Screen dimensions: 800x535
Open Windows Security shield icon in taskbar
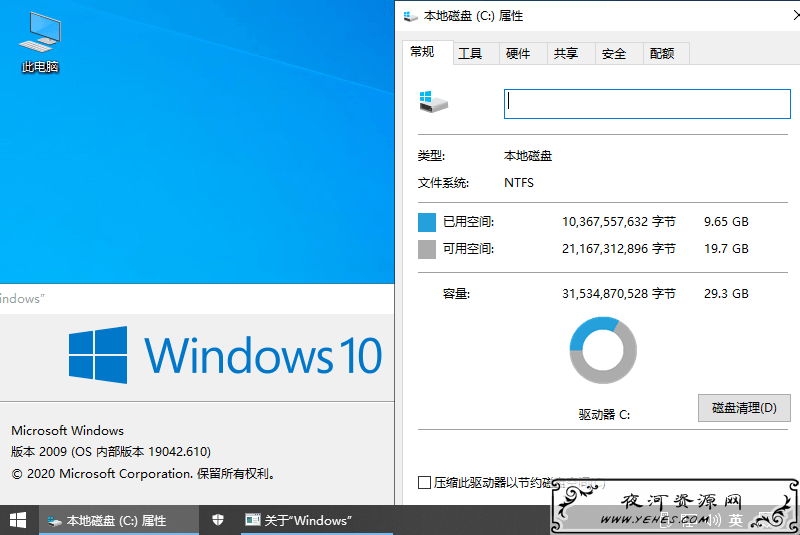218,520
